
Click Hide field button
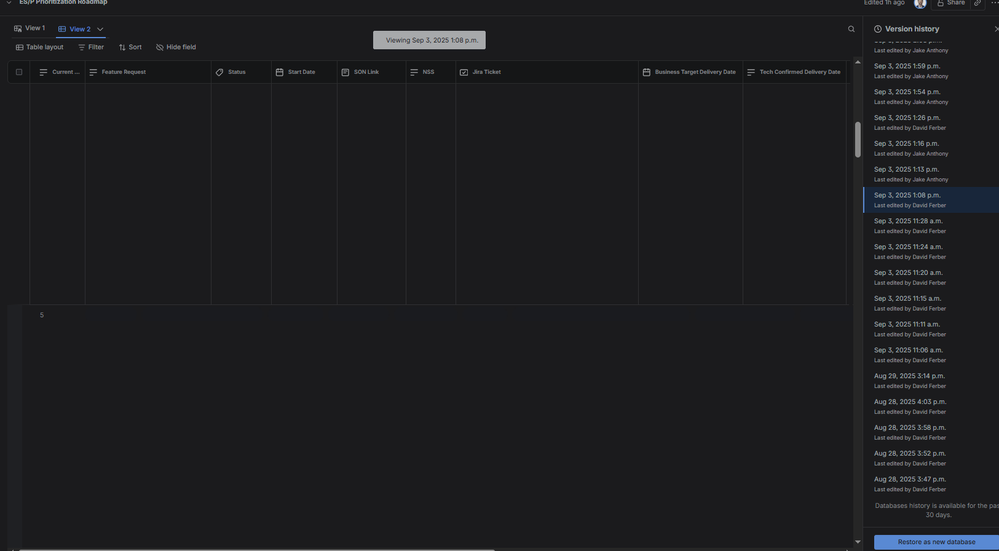pos(176,47)
